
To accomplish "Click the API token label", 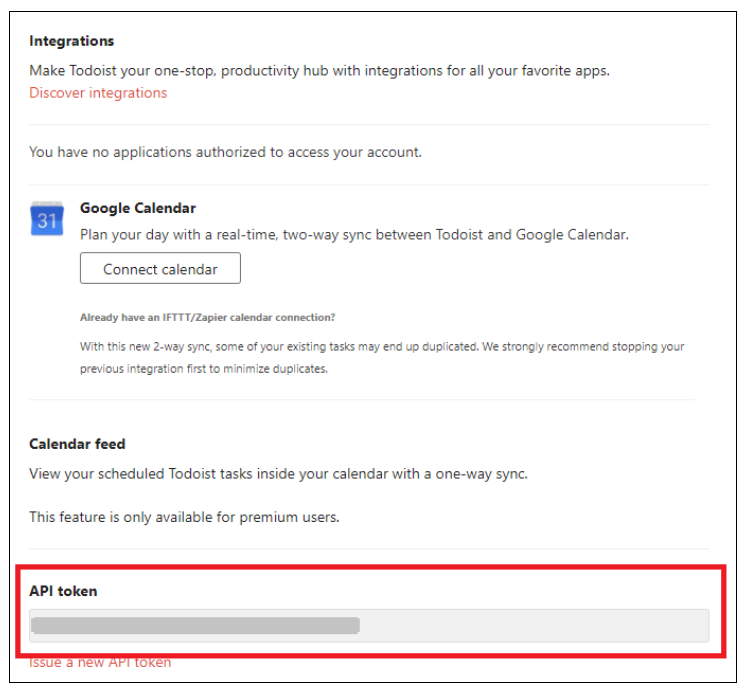I will [63, 591].
